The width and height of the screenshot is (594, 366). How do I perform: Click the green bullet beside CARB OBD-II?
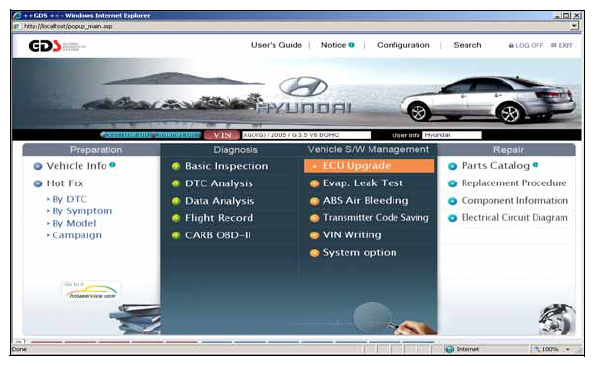(x=176, y=235)
